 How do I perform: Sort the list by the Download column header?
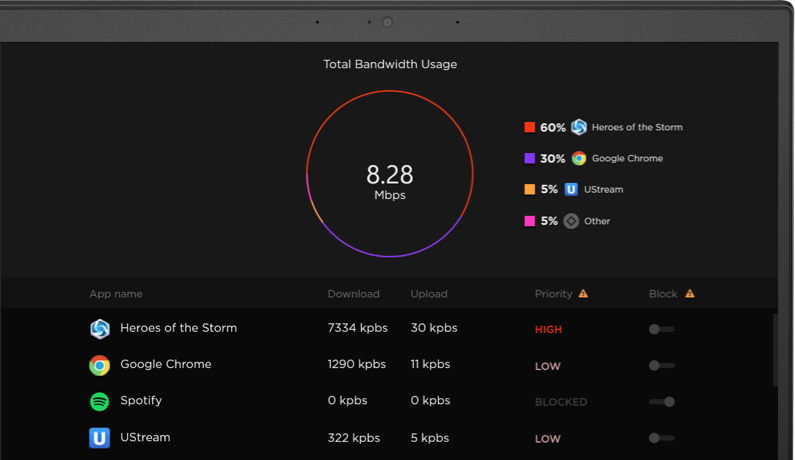pos(353,294)
